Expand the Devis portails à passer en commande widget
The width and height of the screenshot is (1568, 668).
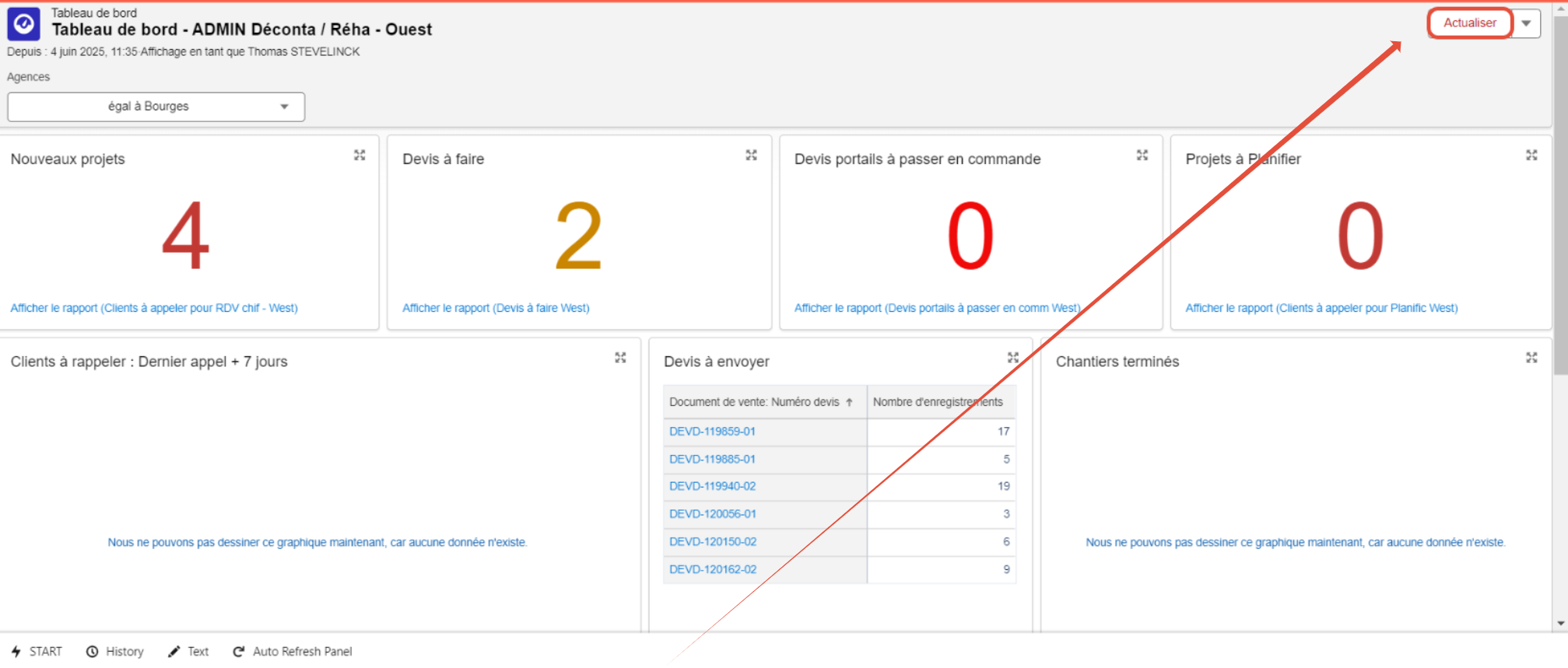(1142, 156)
